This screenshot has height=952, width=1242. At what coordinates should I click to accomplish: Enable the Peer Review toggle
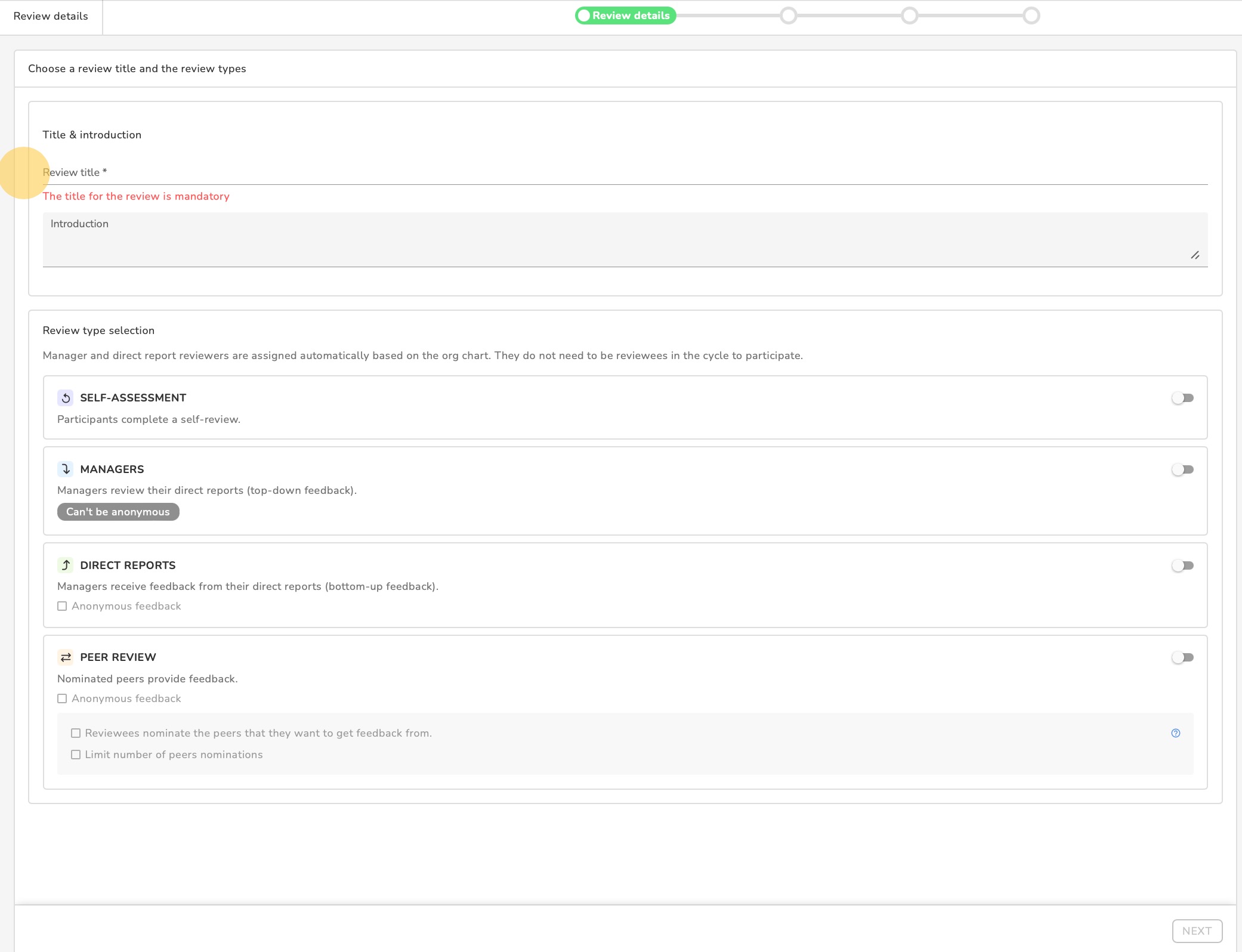pos(1182,657)
